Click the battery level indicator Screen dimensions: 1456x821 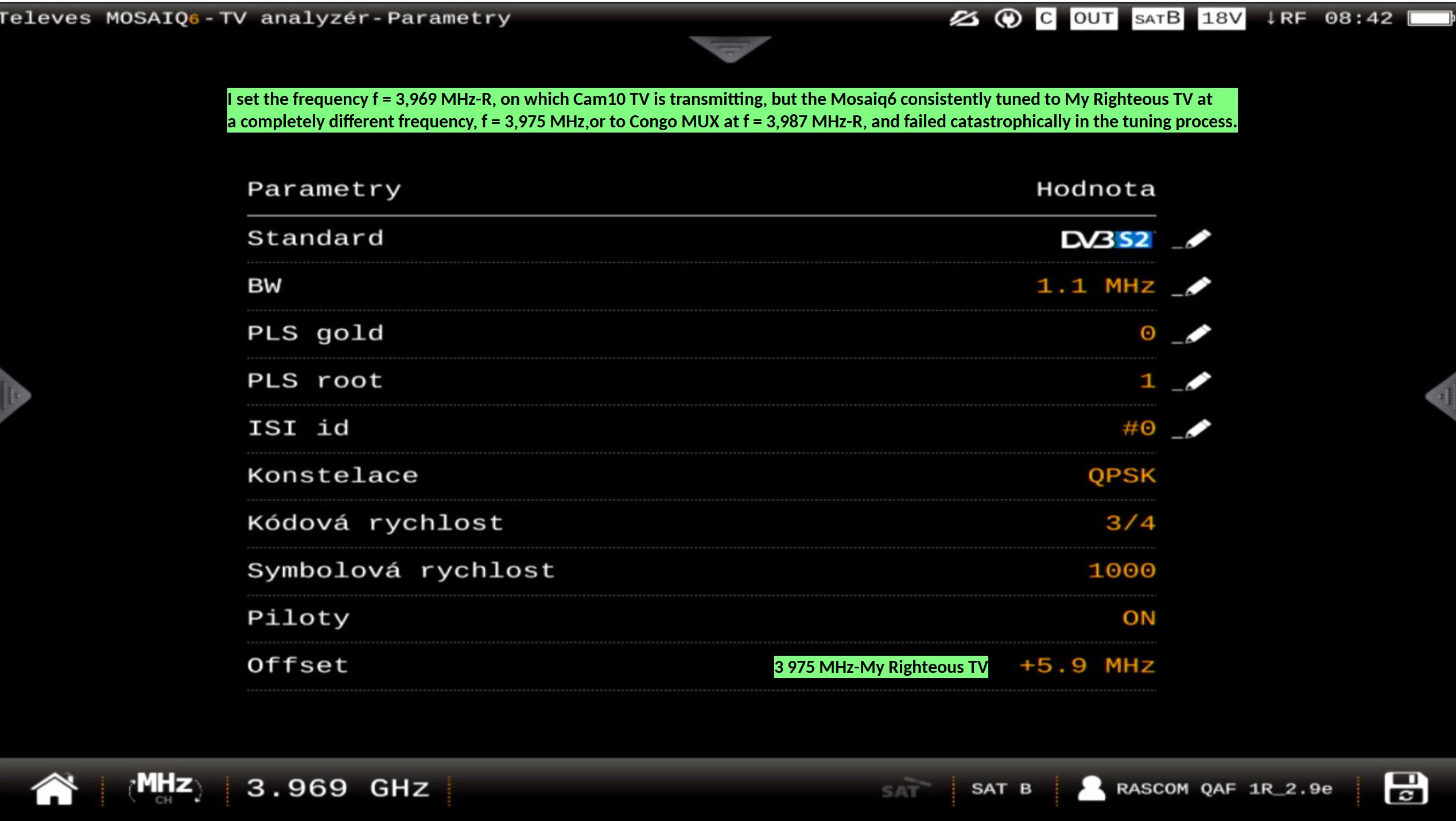[1430, 18]
